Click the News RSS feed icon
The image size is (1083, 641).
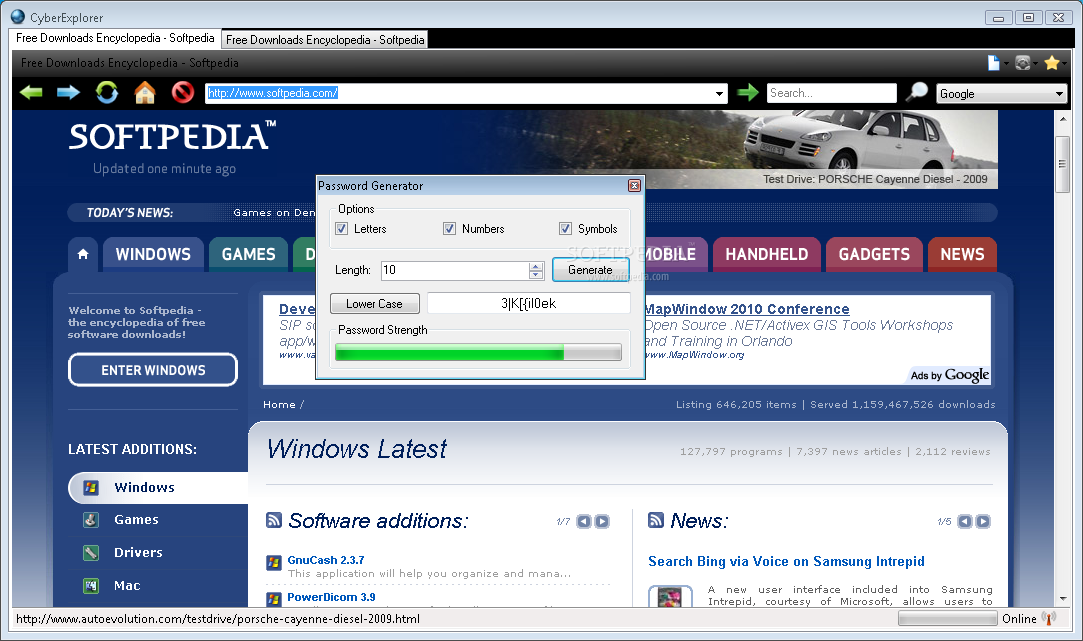(655, 519)
